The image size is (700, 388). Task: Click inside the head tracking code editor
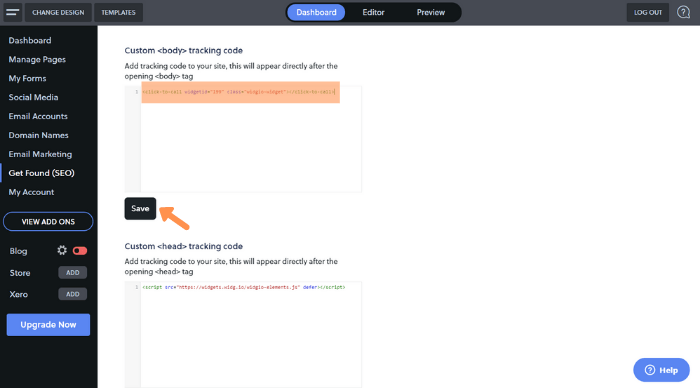(x=243, y=334)
